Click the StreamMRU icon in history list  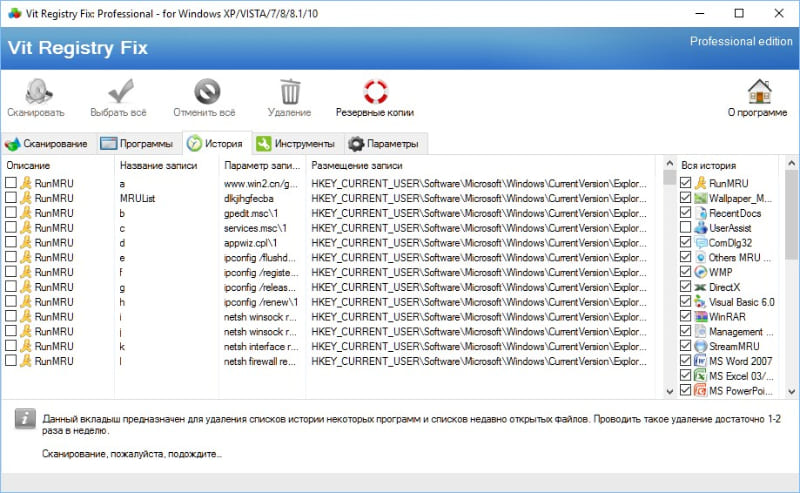point(701,346)
